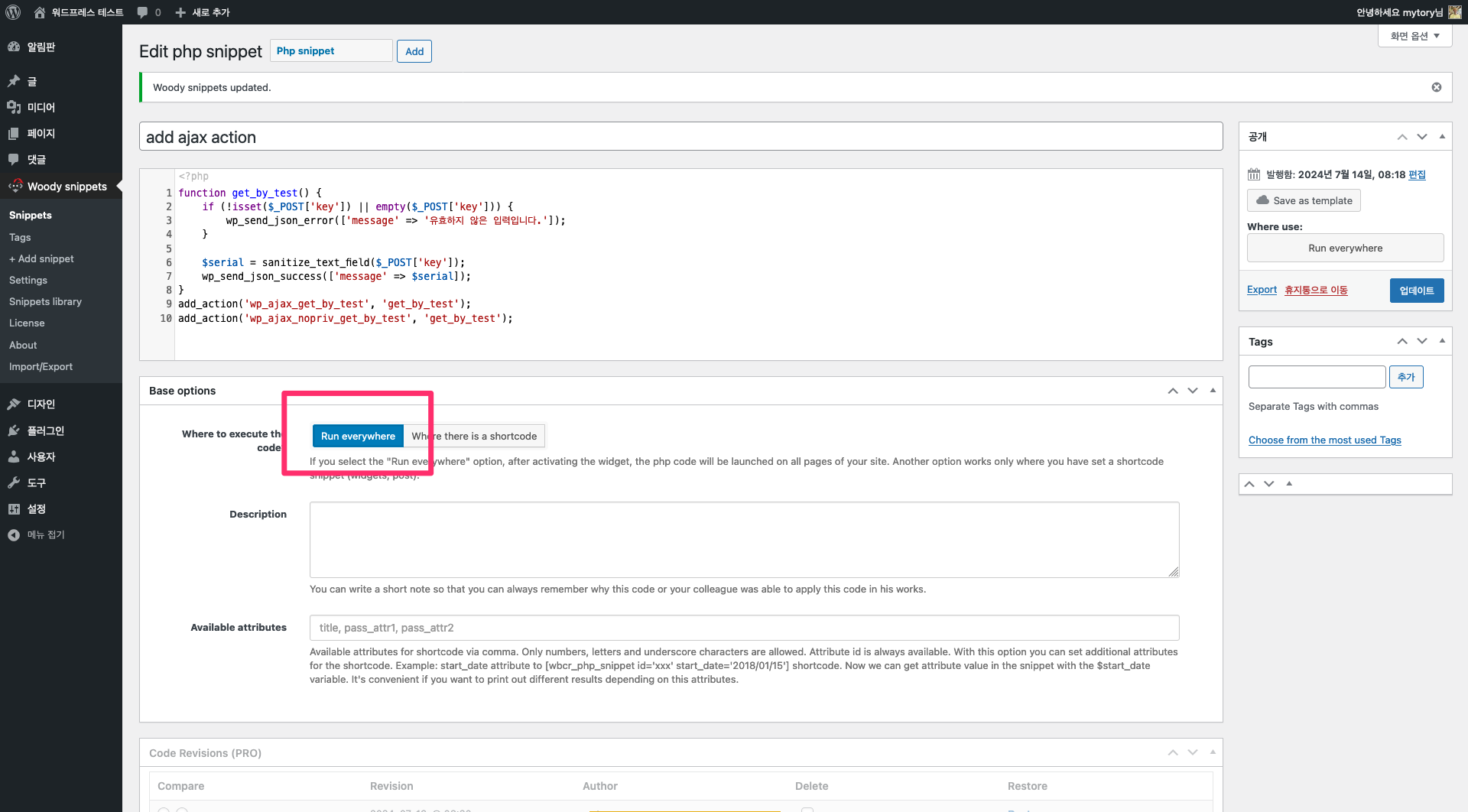Toggle 공개 panel collapse
The height and width of the screenshot is (812, 1468).
pos(1442,137)
